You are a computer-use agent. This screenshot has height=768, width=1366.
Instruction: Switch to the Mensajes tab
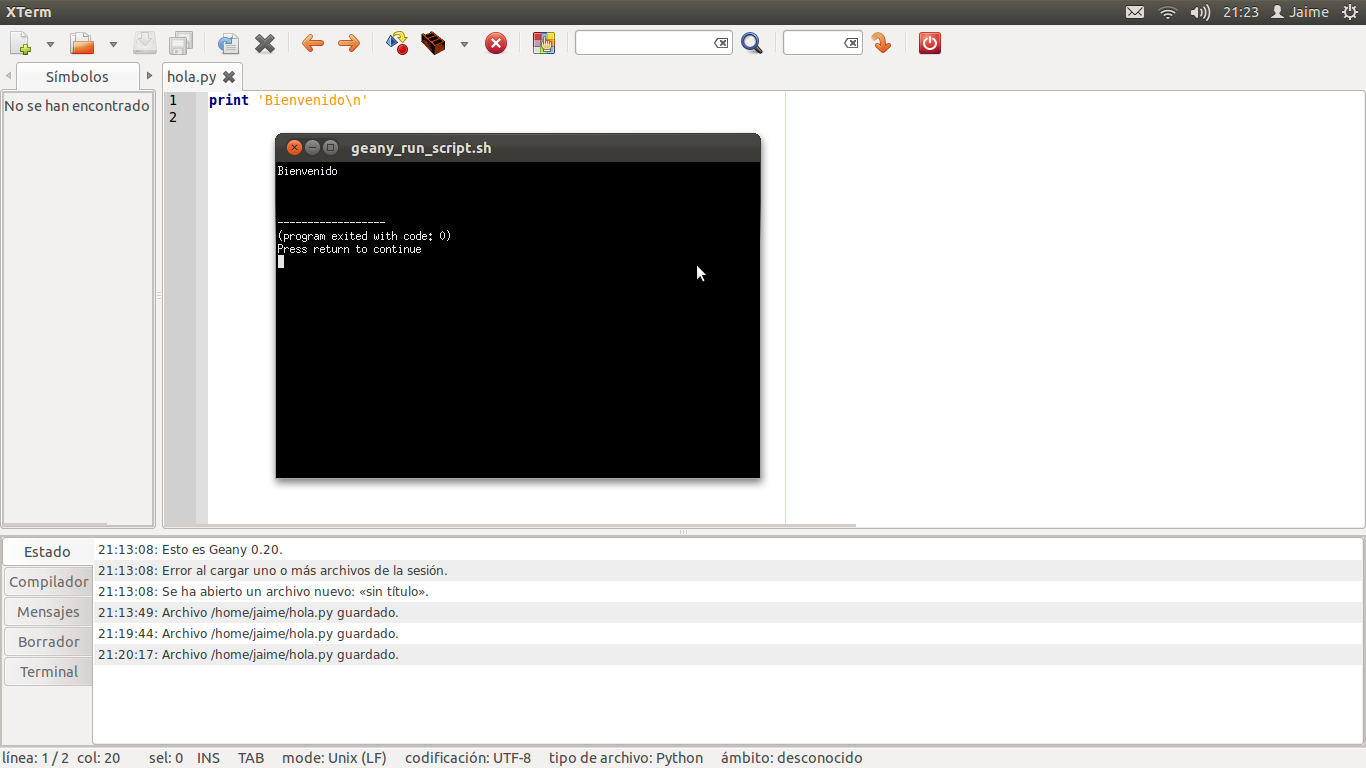click(x=48, y=612)
